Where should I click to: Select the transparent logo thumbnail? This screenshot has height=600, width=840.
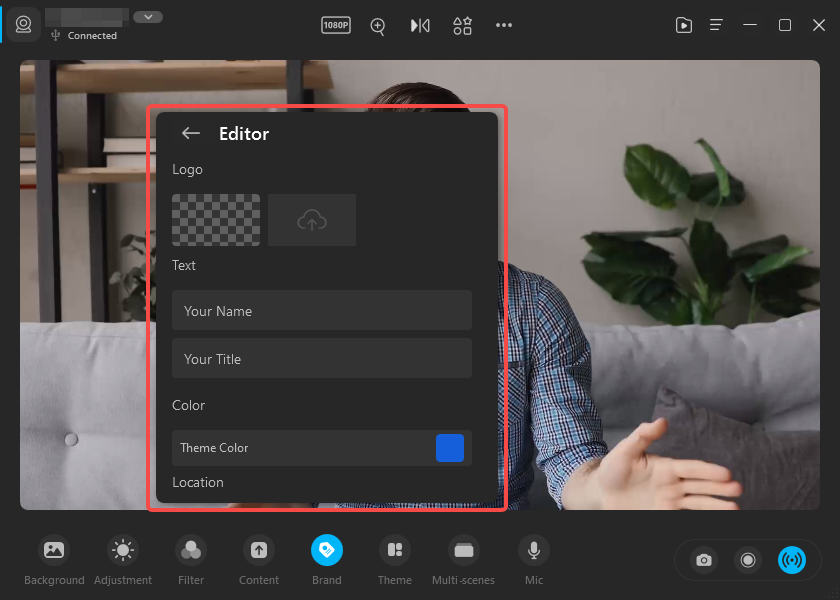pyautogui.click(x=216, y=220)
